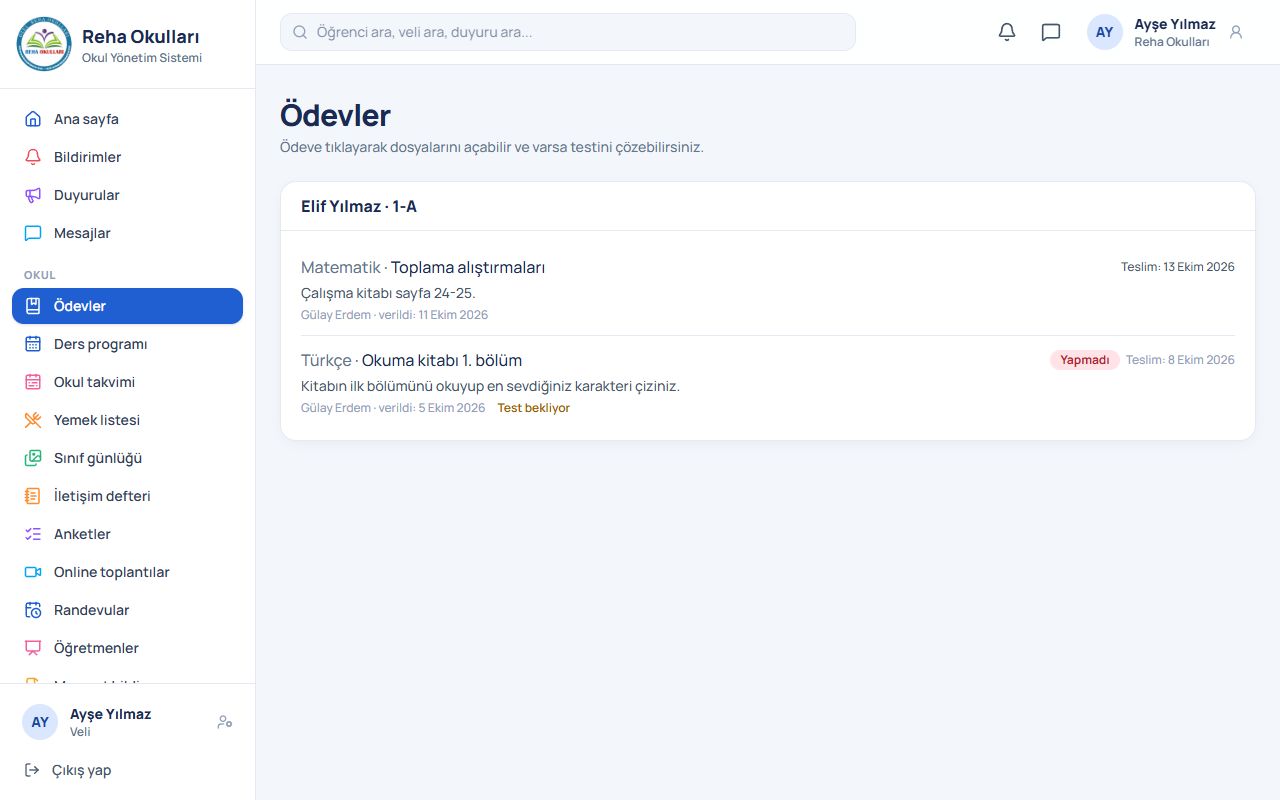
Task: Click the video camera icon for Online toplantılar
Action: click(x=33, y=572)
